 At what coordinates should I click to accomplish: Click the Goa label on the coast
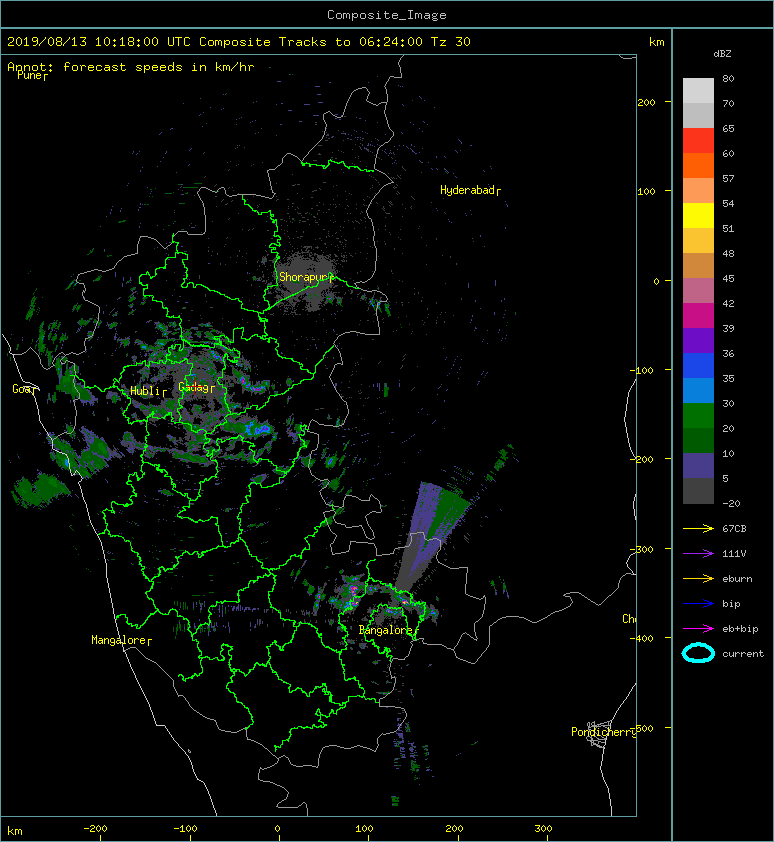(24, 389)
